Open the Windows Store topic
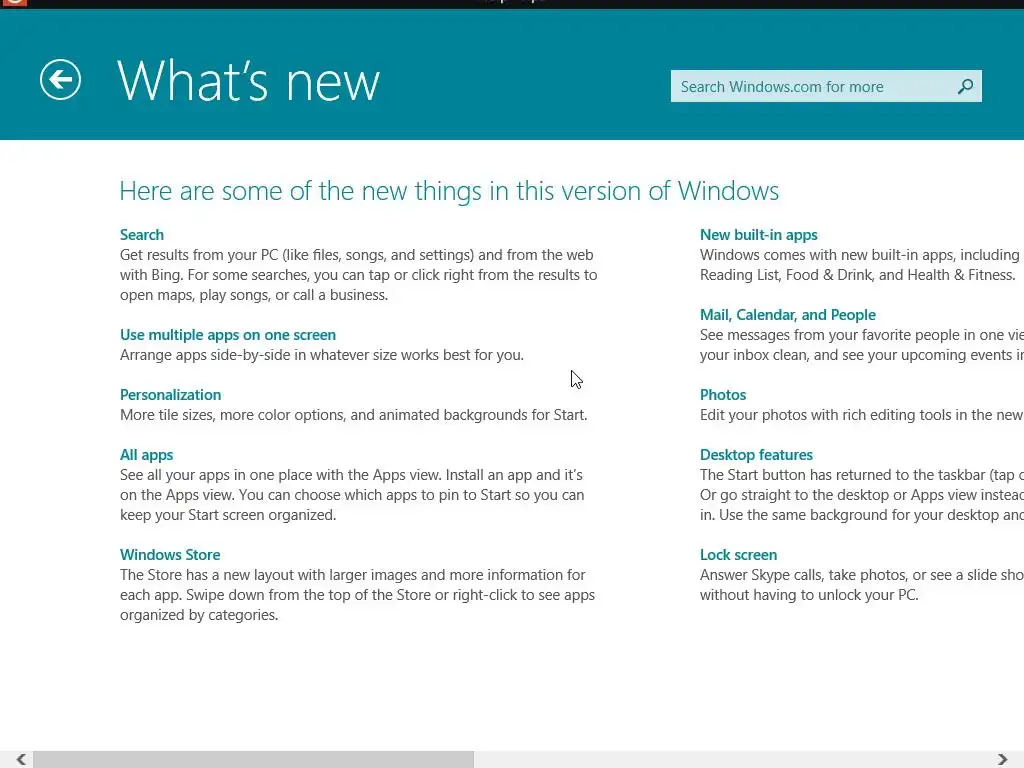This screenshot has width=1024, height=768. tap(170, 554)
